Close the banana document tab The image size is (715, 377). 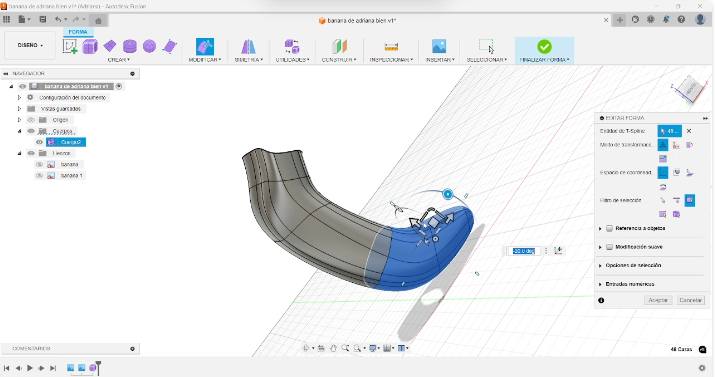point(606,20)
